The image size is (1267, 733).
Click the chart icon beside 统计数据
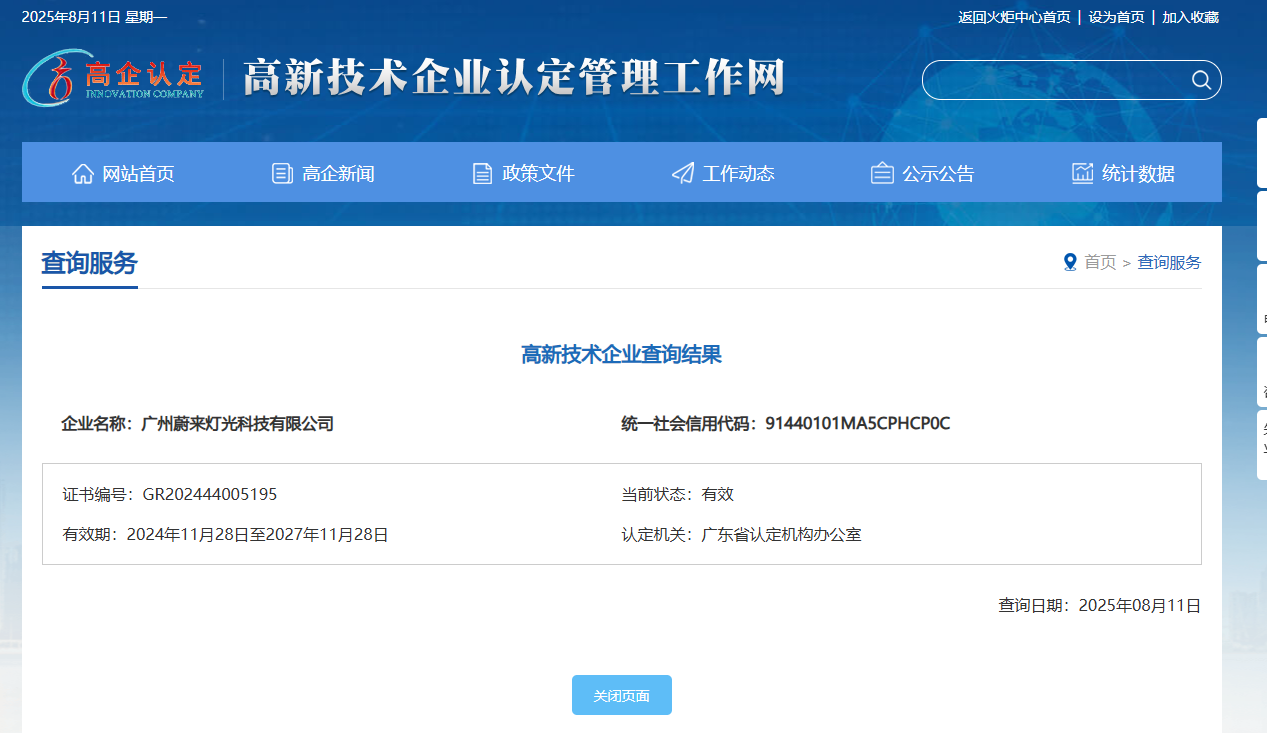[x=1083, y=173]
